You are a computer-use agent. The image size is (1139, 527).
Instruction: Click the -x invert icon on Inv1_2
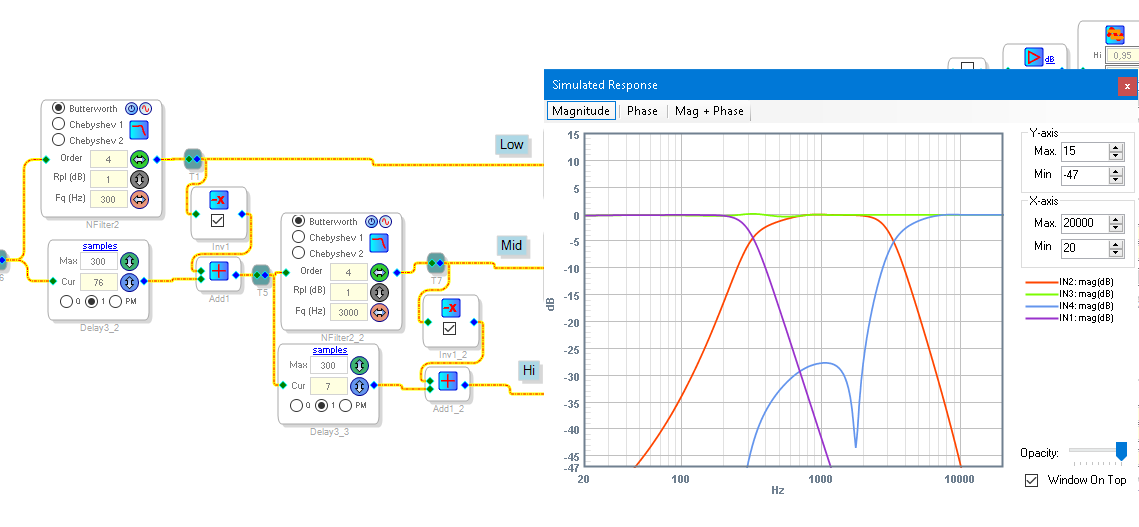point(450,307)
